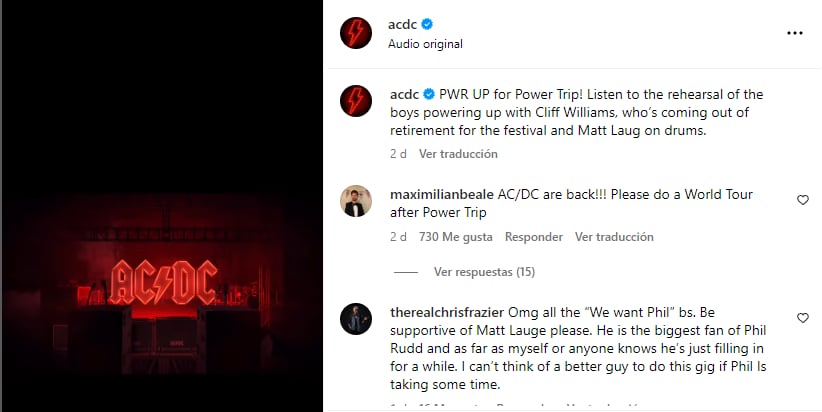Click Ver traducción under the acdc caption

click(458, 154)
